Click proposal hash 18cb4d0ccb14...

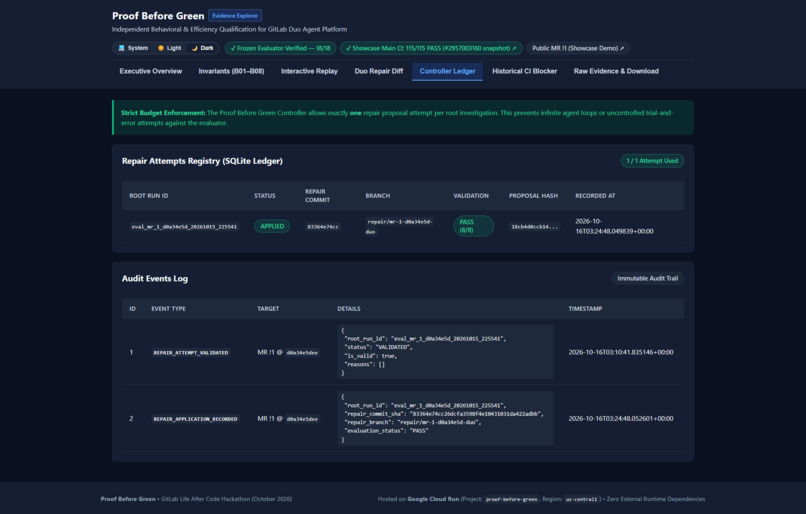pyautogui.click(x=534, y=227)
